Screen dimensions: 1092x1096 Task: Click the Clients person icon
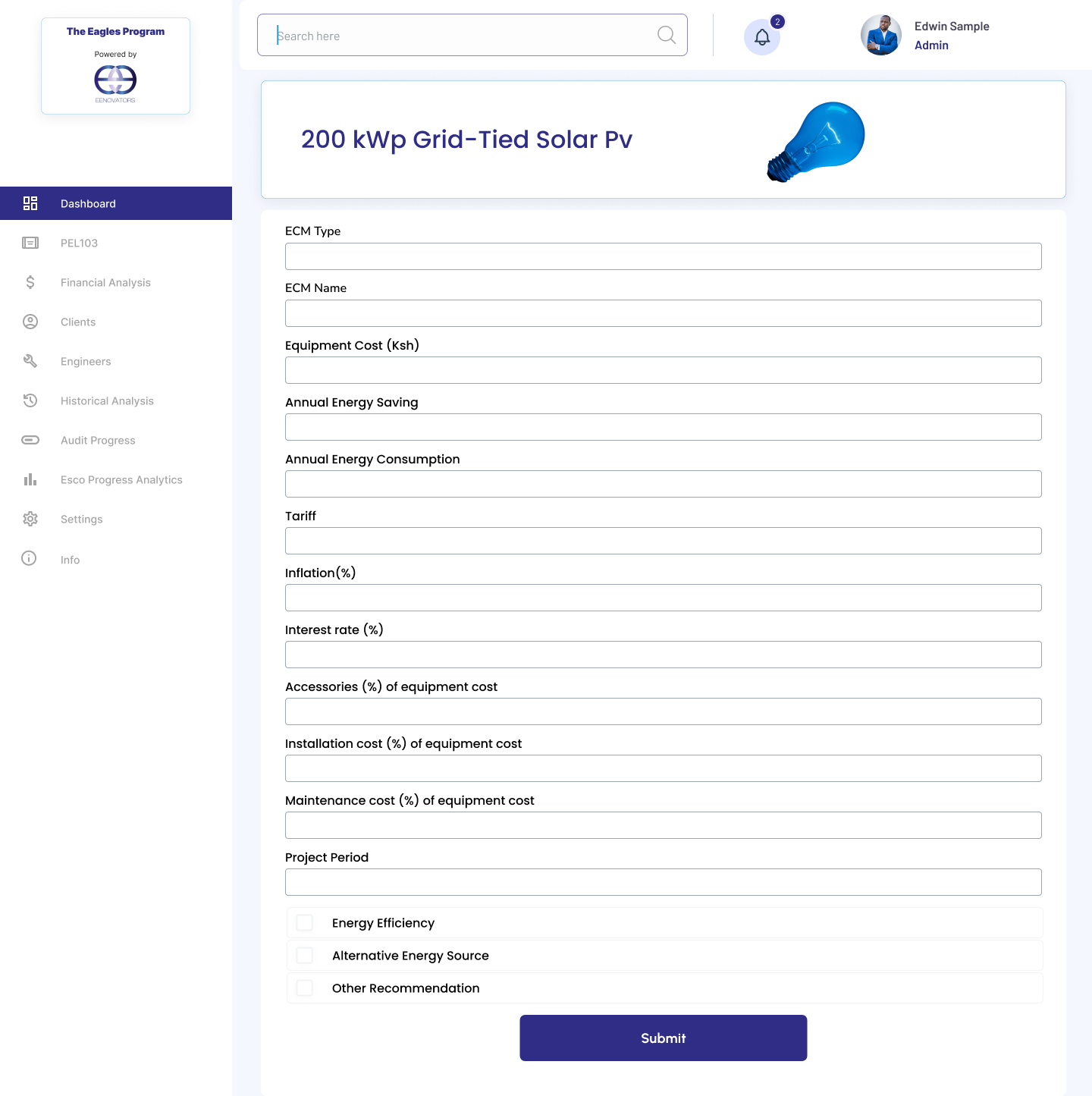(x=30, y=322)
